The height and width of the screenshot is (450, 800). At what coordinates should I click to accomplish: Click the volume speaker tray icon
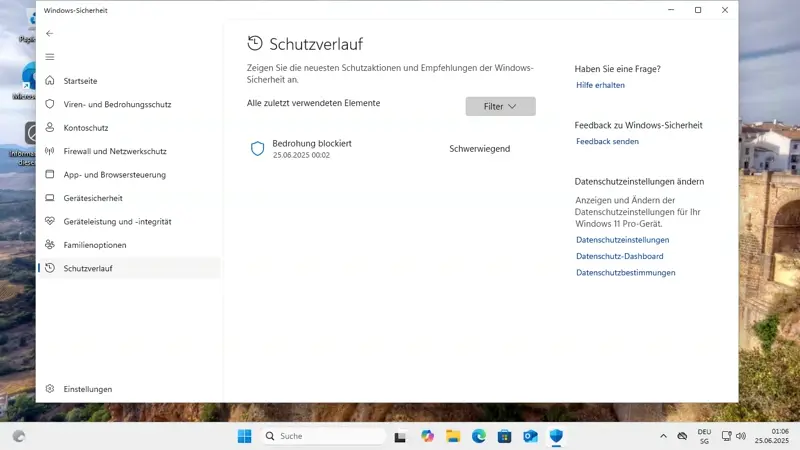tap(741, 436)
